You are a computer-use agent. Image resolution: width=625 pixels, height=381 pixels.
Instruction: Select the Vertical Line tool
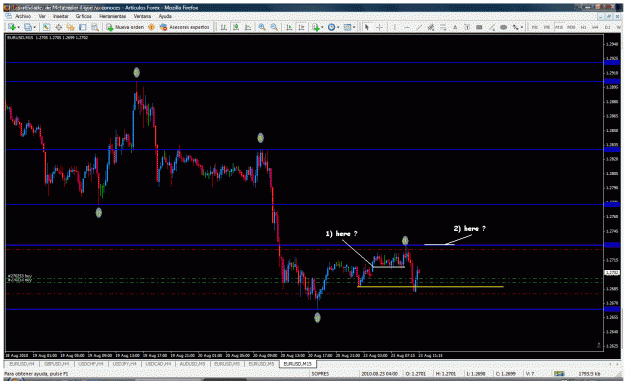coord(395,27)
